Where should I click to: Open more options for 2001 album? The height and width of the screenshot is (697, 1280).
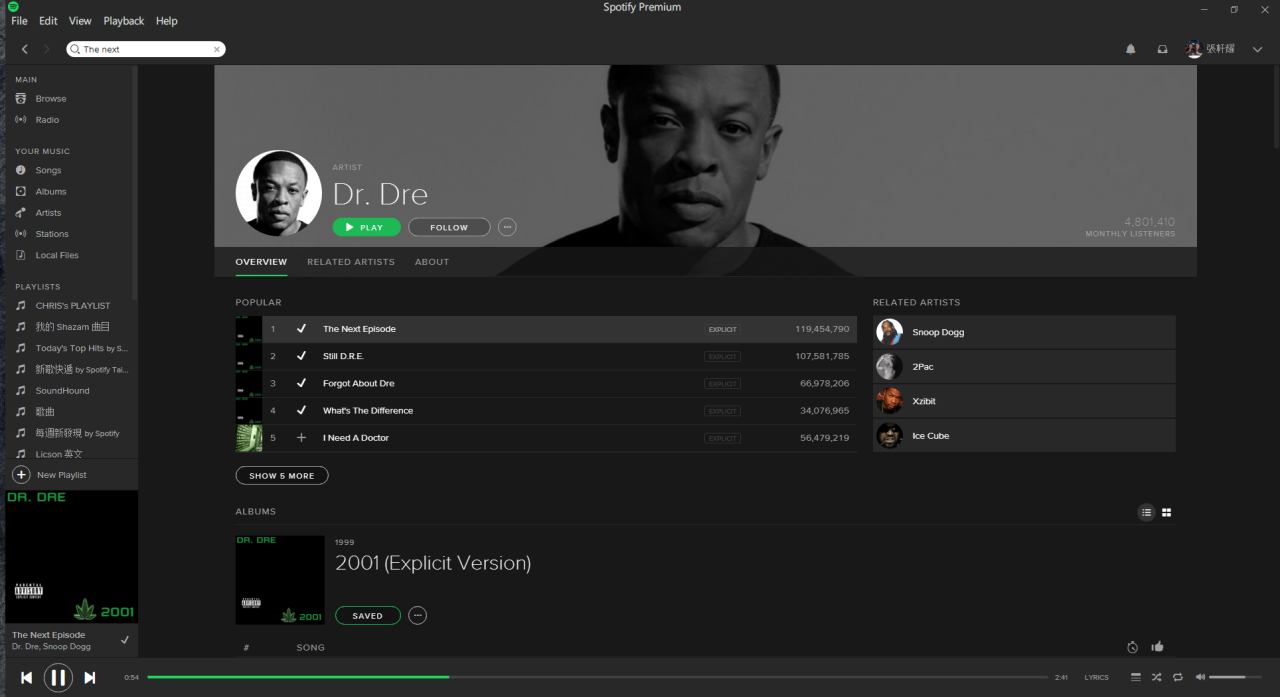tap(418, 616)
